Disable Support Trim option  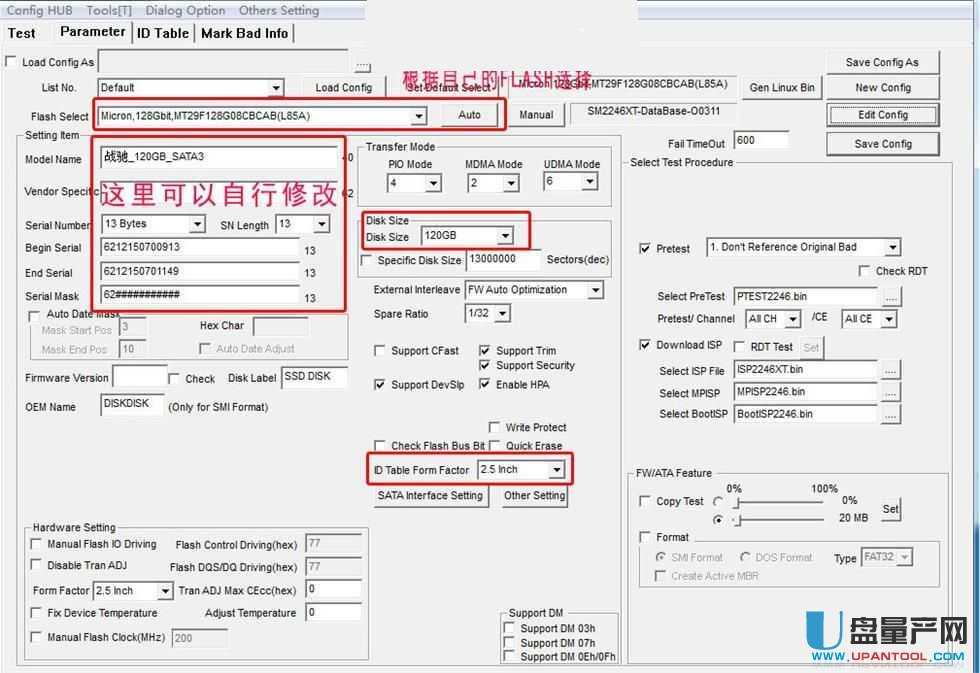click(484, 351)
